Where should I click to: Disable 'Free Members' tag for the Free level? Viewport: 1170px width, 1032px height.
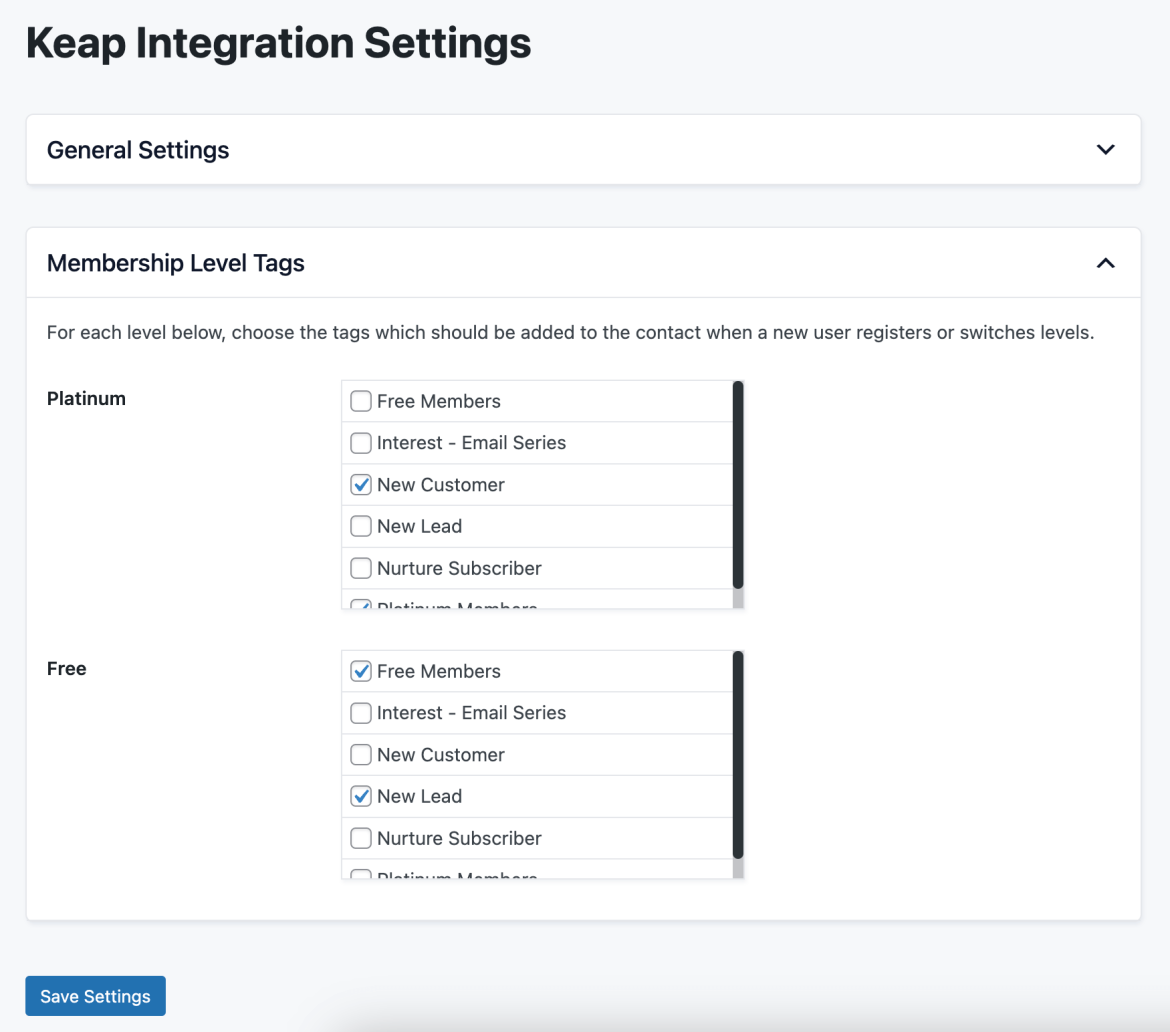pyautogui.click(x=361, y=671)
